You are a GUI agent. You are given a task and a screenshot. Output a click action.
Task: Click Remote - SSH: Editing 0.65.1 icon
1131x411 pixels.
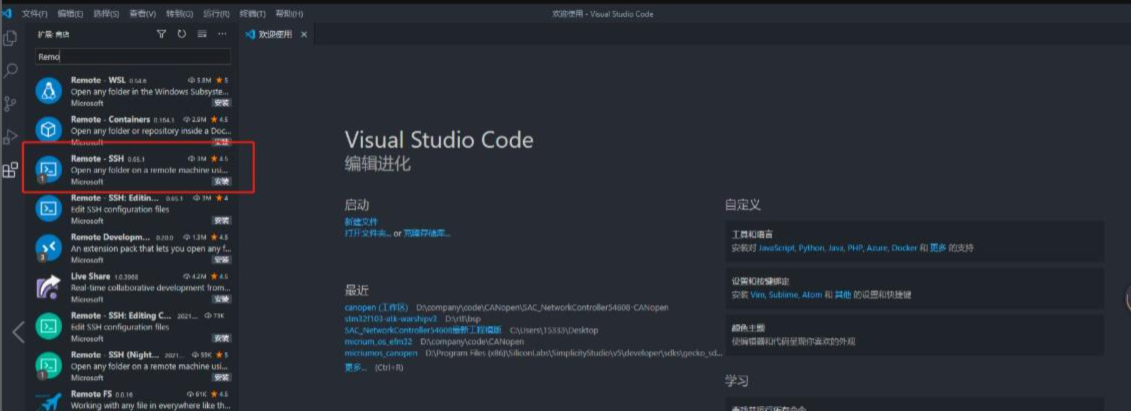point(48,208)
